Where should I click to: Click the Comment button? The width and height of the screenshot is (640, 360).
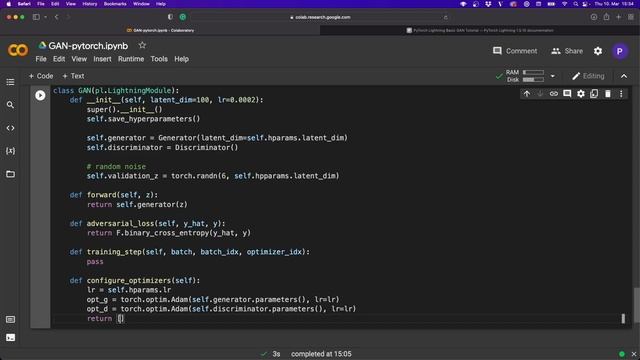tap(515, 51)
